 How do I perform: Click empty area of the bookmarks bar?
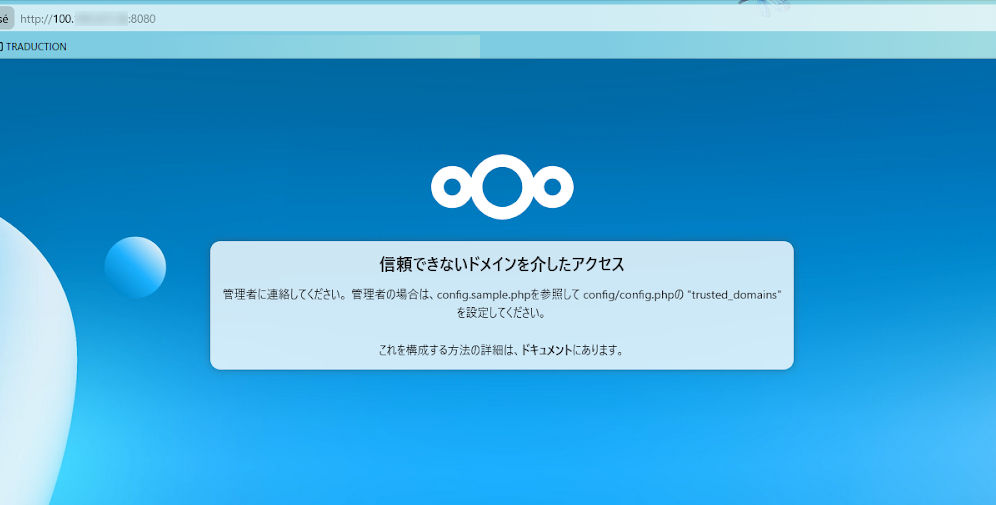[300, 46]
